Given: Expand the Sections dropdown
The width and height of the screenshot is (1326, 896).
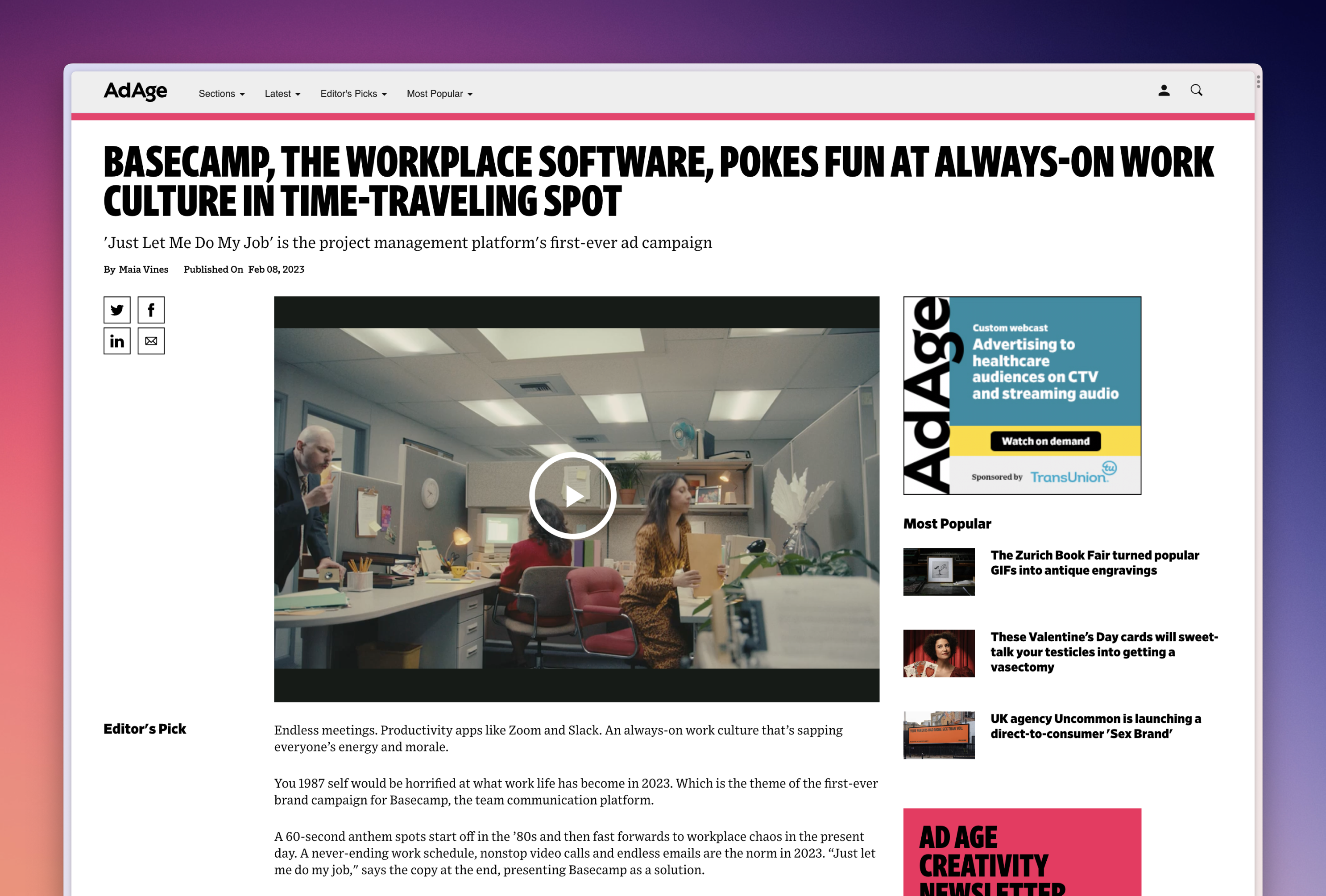Looking at the screenshot, I should click(221, 93).
